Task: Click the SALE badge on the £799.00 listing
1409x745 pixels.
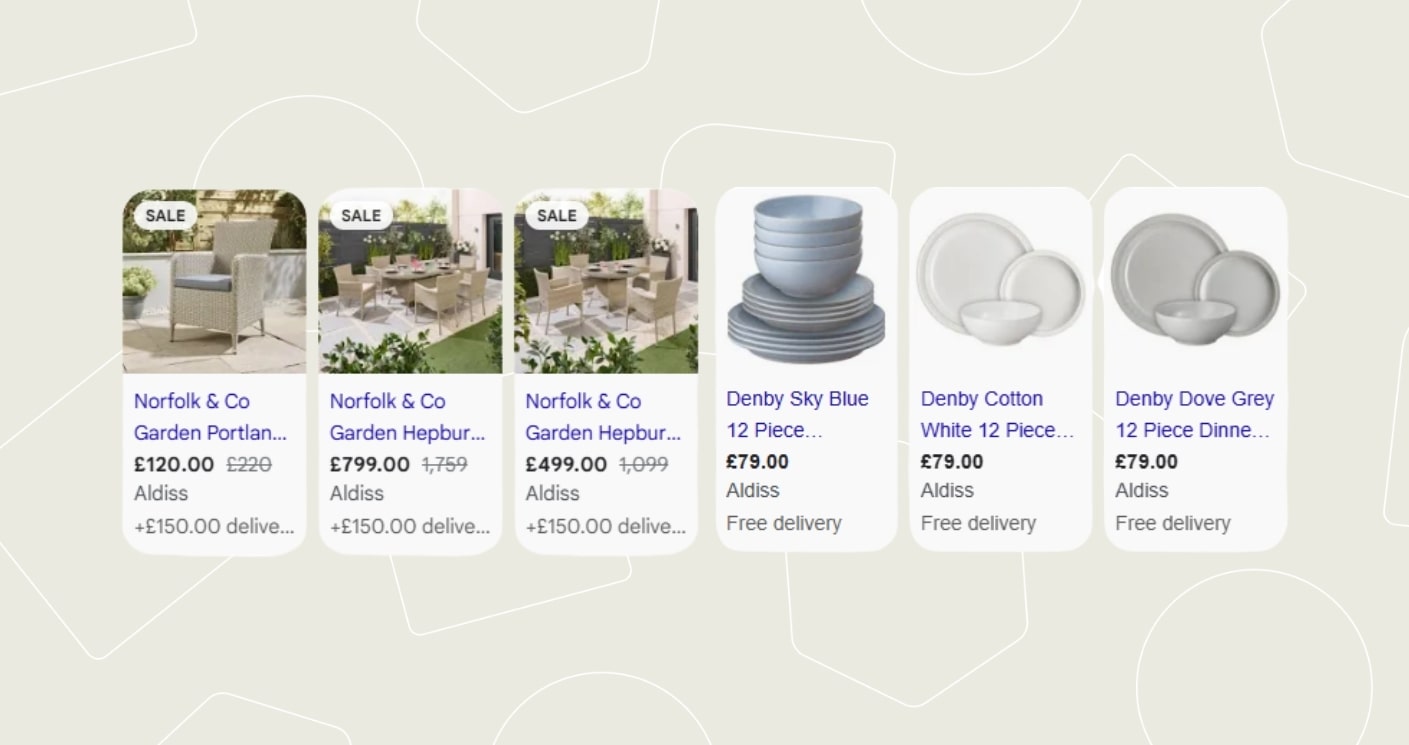Action: 361,215
